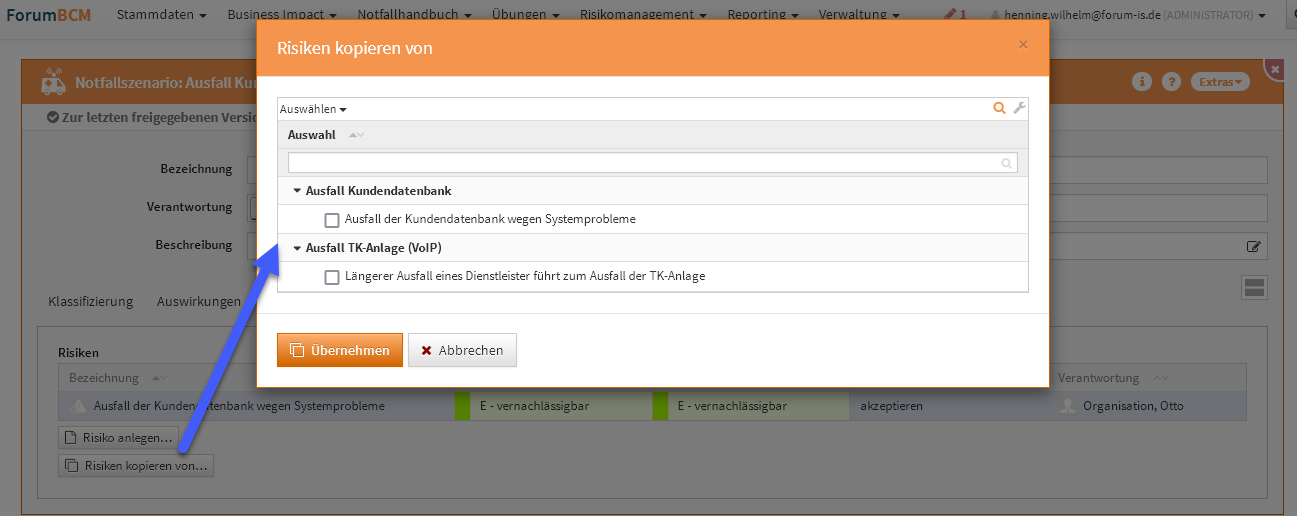Collapse the Ausfall Kundendatenbank group

(297, 191)
